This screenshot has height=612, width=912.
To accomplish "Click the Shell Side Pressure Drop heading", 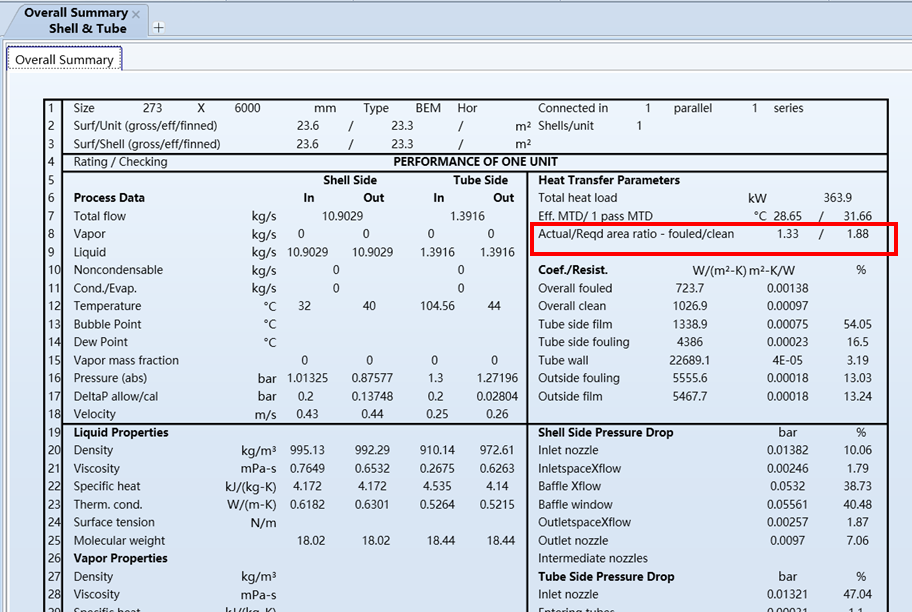I will coord(605,432).
